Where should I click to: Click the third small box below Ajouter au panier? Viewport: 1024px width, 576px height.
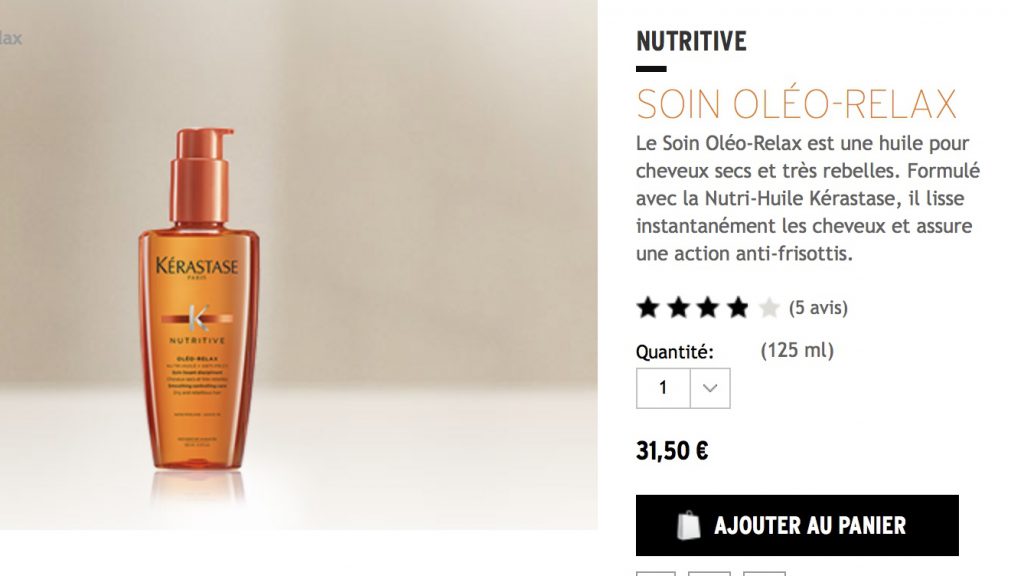[764, 573]
